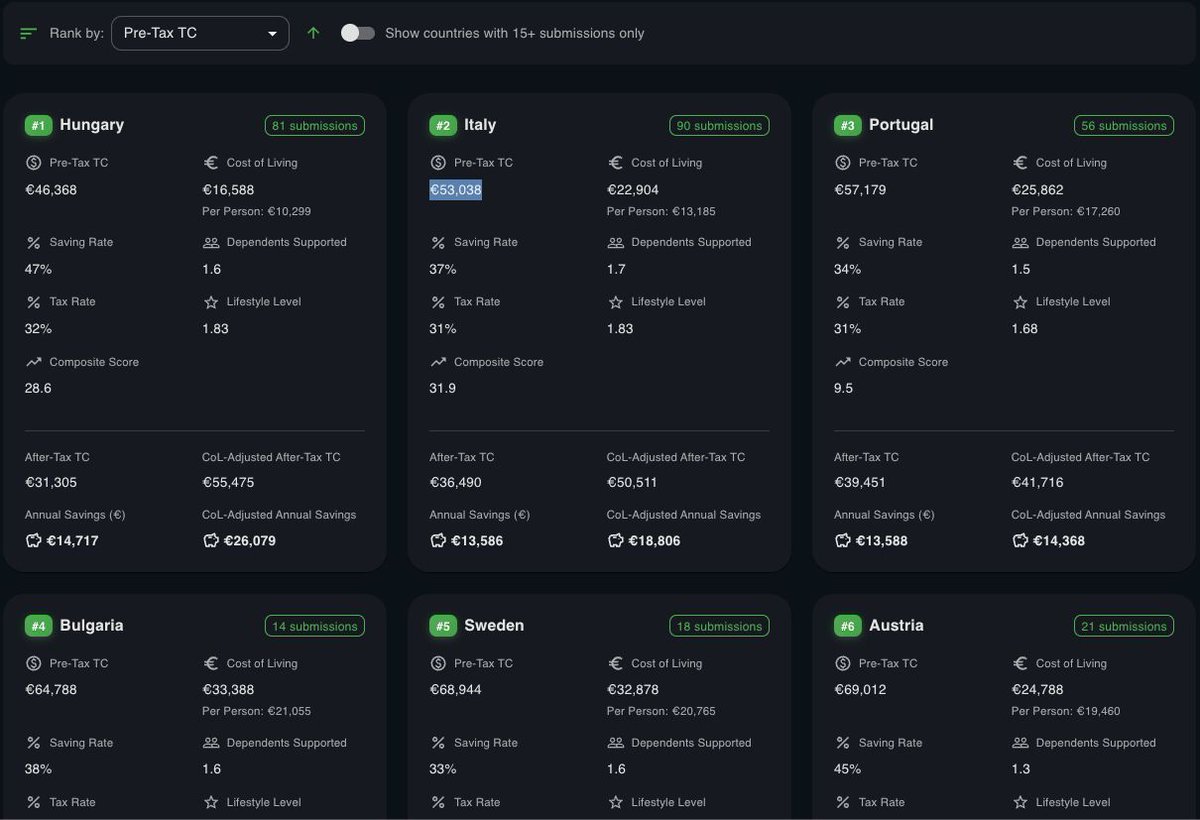The height and width of the screenshot is (820, 1200).
Task: Click Italy's Cost of Living euro icon
Action: click(615, 162)
